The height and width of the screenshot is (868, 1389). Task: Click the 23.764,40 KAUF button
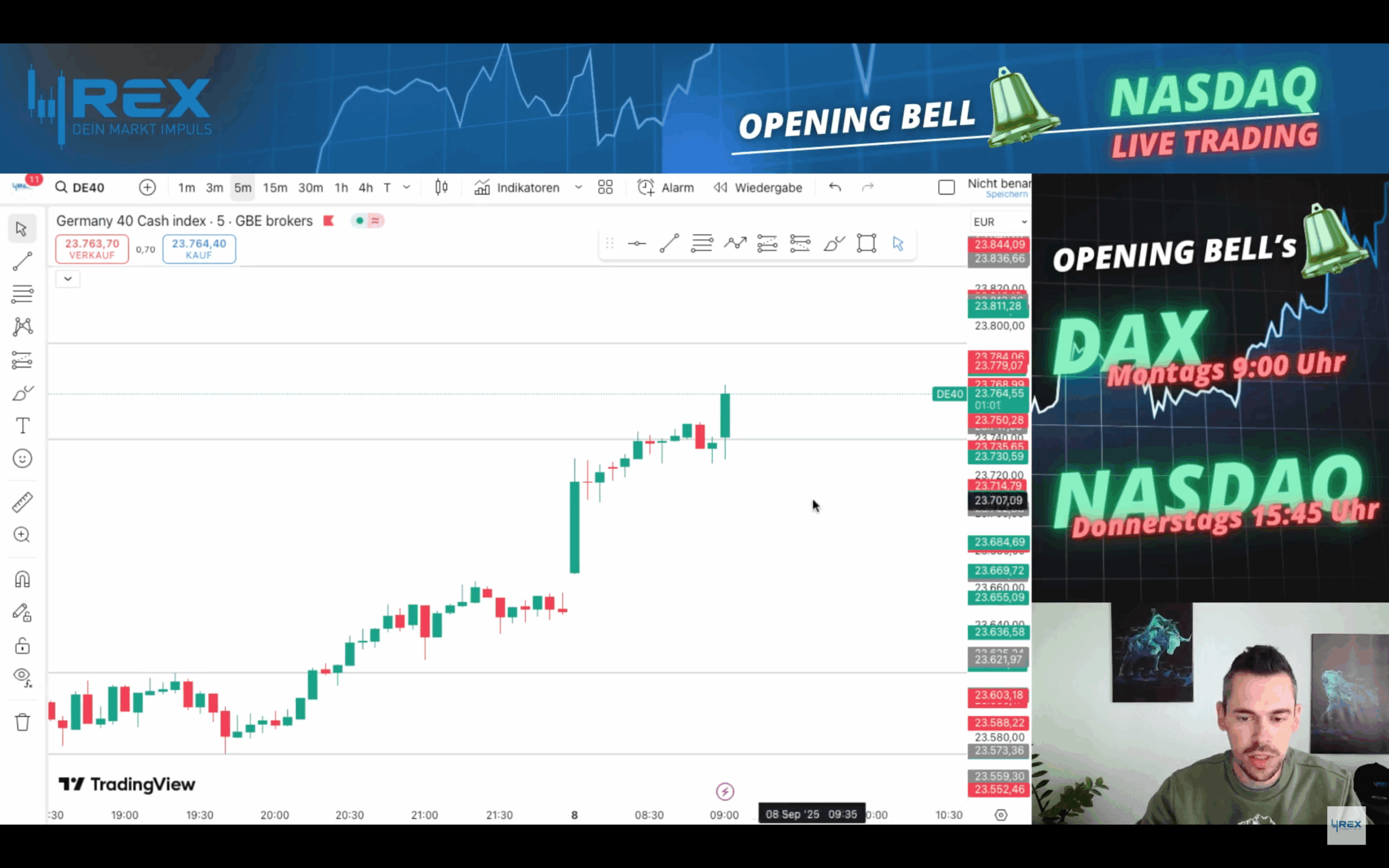point(199,249)
